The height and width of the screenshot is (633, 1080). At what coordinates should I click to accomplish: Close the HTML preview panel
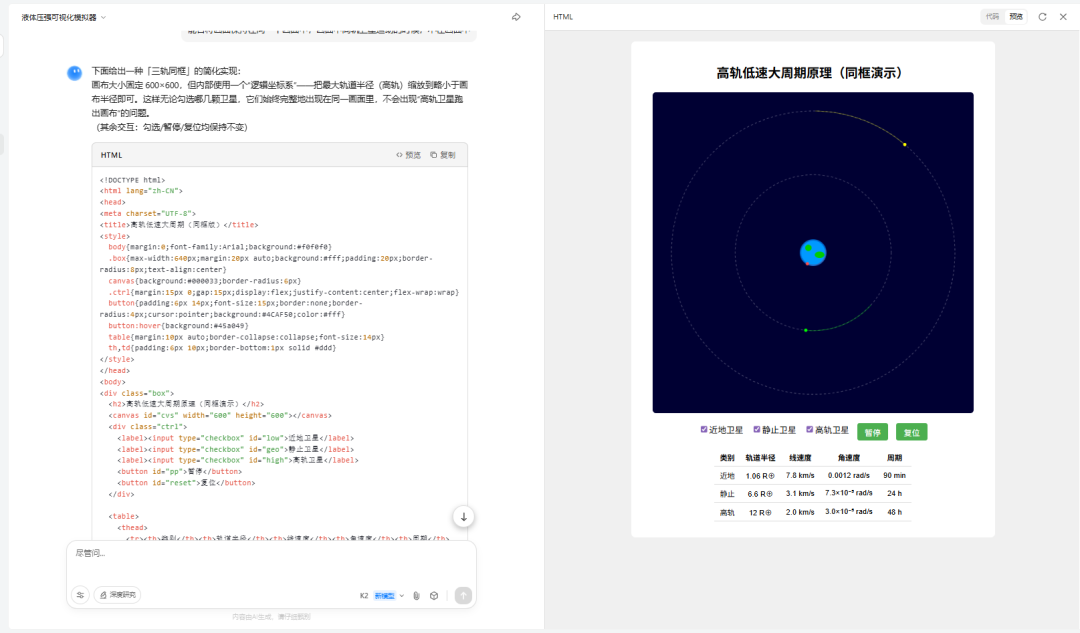point(1063,17)
